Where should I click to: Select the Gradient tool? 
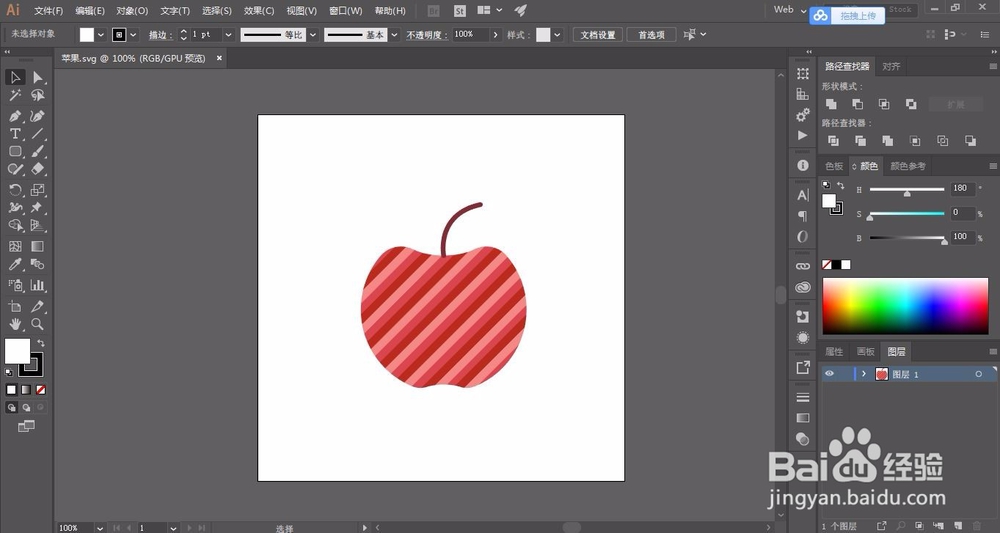click(38, 247)
